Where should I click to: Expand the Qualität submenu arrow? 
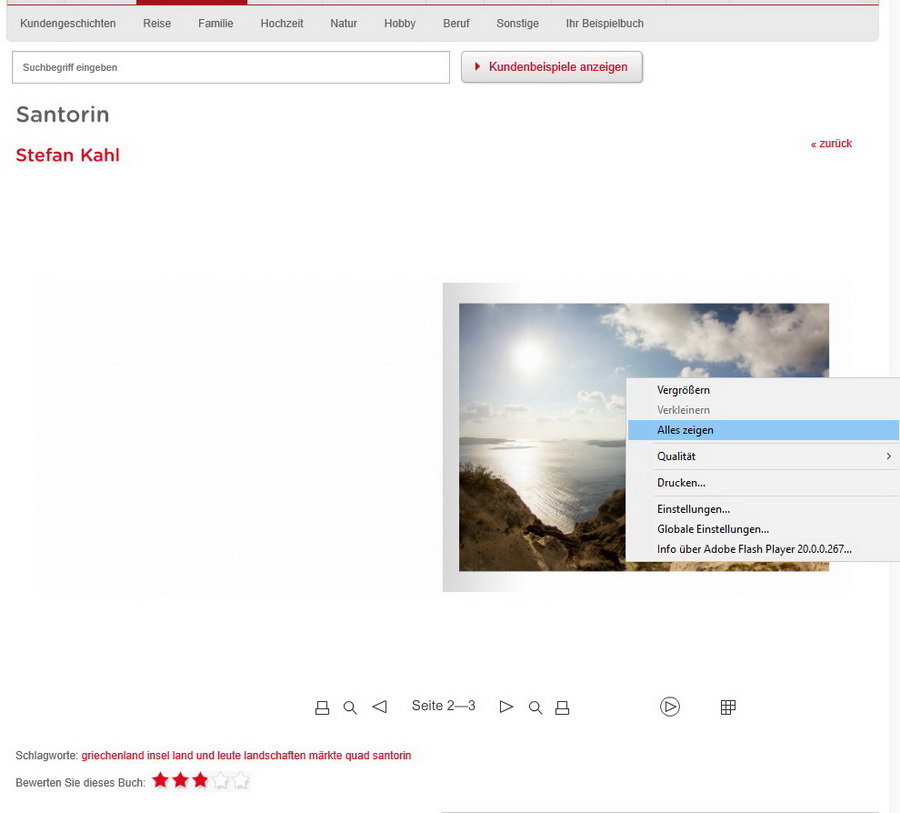(x=889, y=456)
